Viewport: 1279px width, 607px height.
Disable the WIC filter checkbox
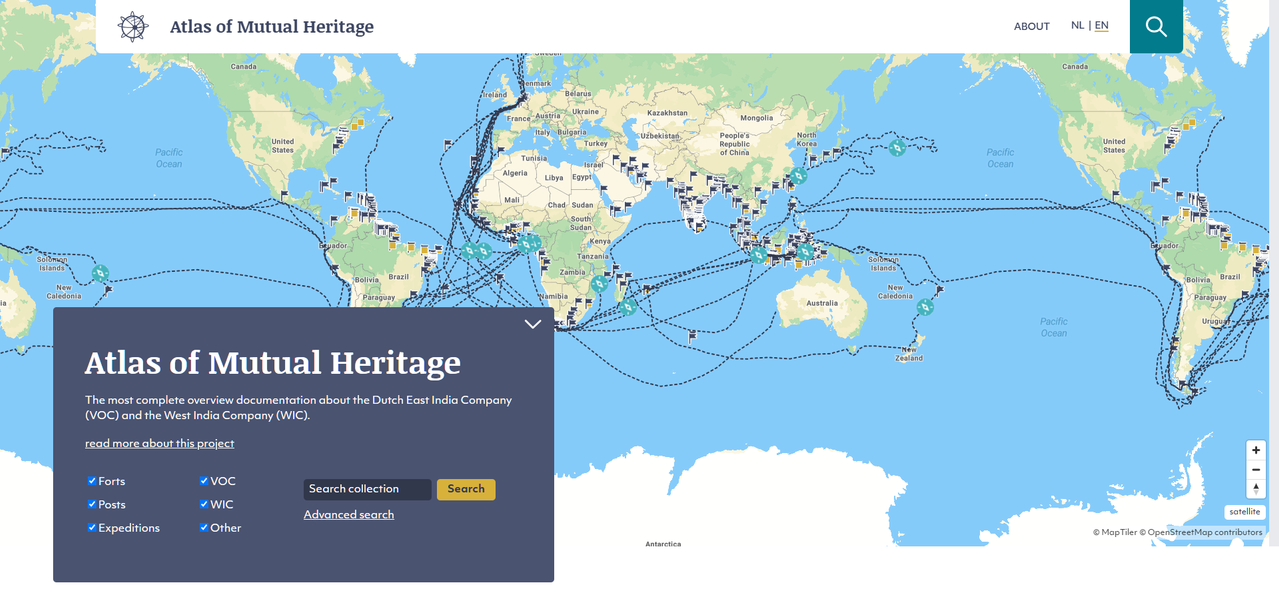click(204, 504)
